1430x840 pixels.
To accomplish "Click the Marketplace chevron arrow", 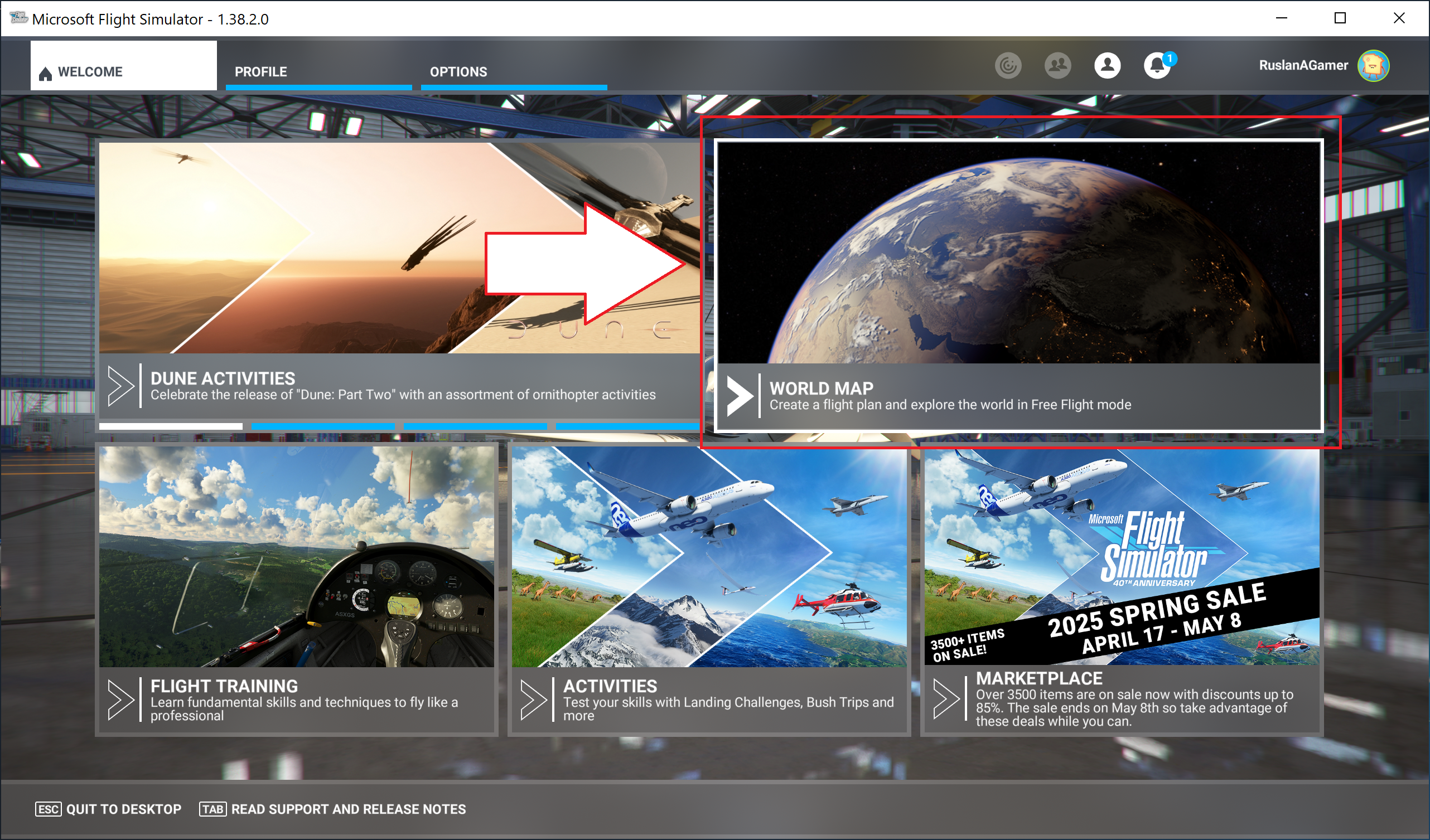I will [946, 700].
